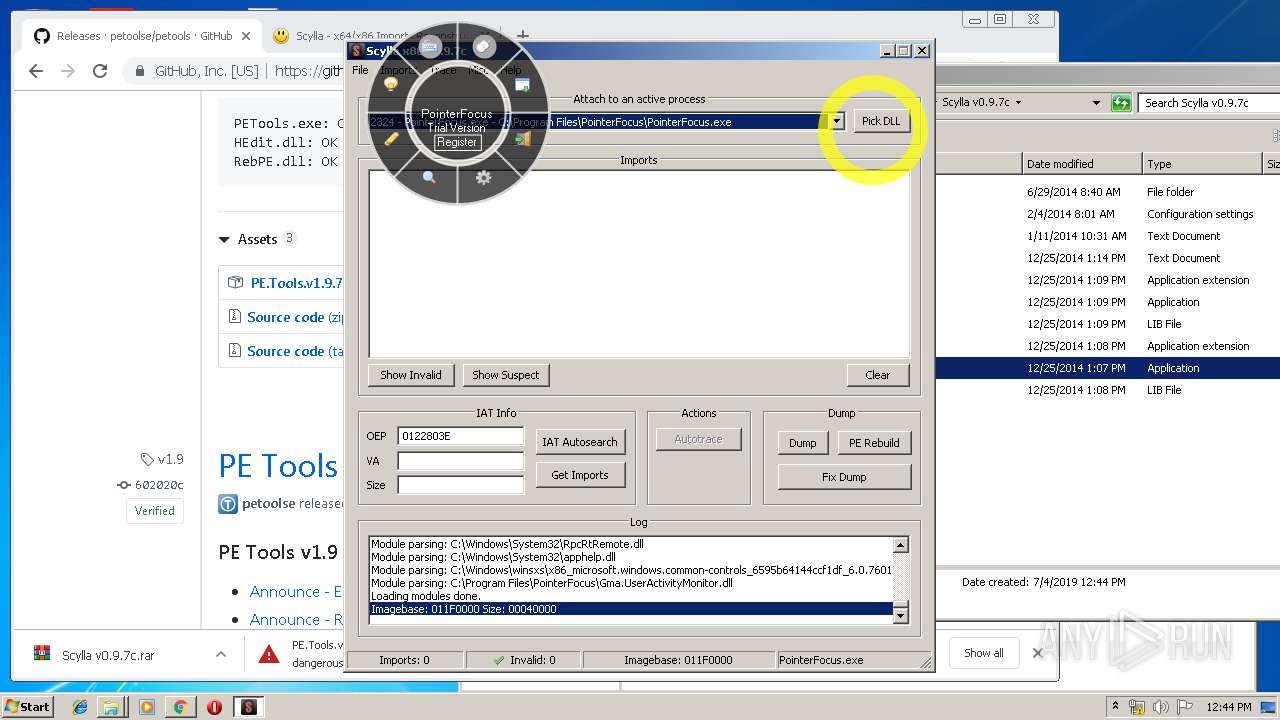
Task: Click Show all downloads button
Action: (x=983, y=653)
